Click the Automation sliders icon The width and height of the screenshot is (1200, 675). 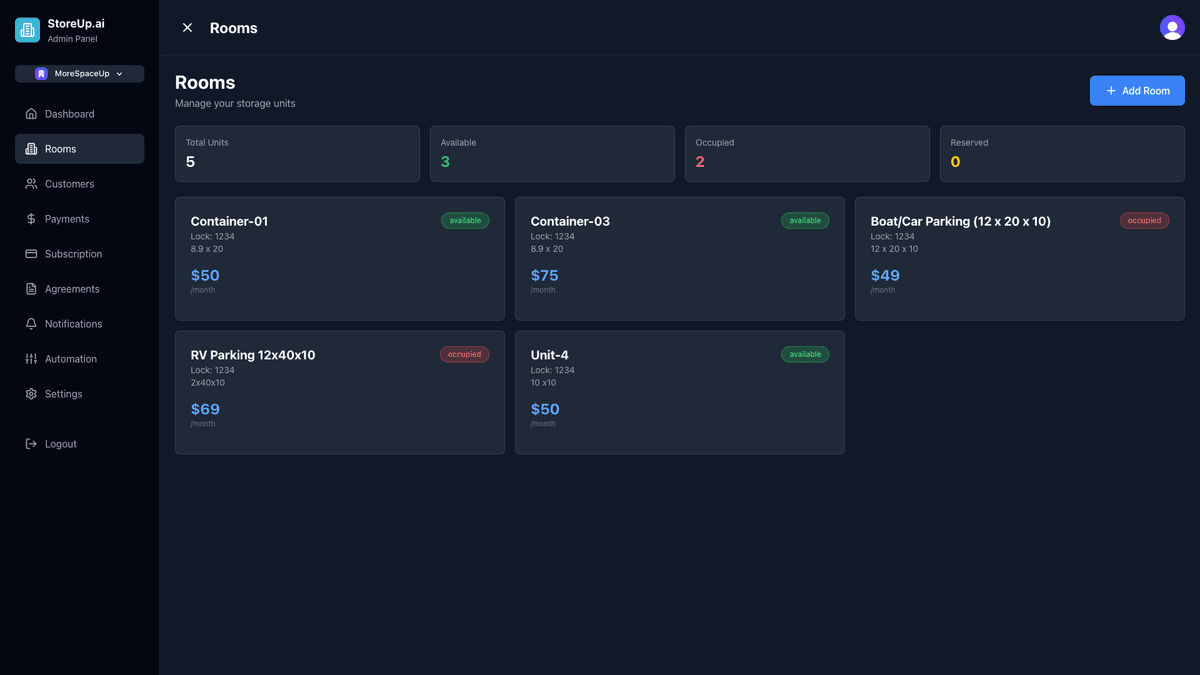[31, 359]
